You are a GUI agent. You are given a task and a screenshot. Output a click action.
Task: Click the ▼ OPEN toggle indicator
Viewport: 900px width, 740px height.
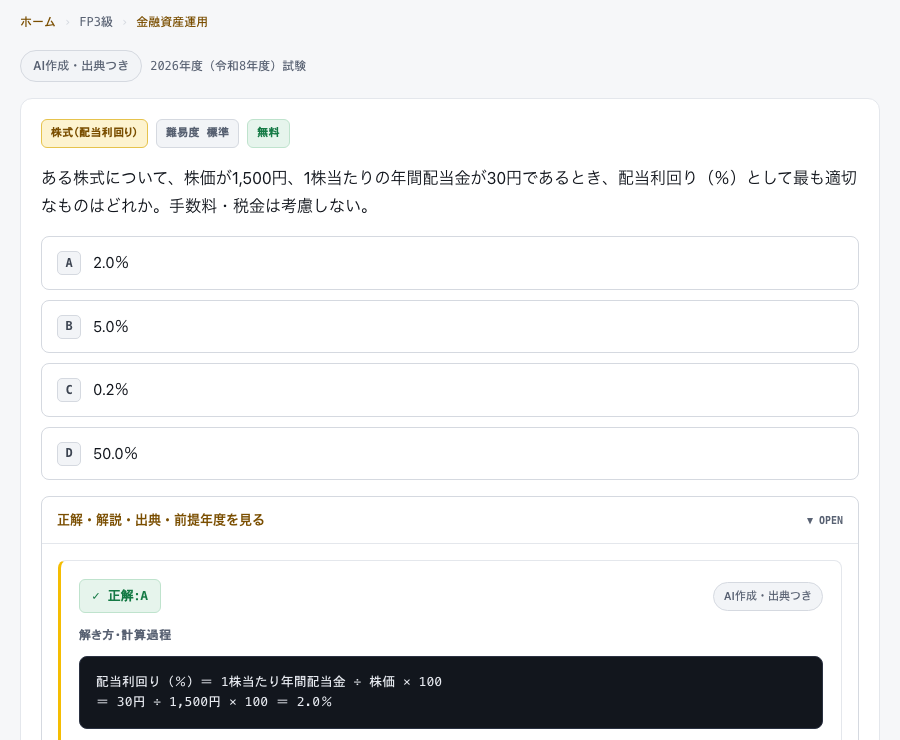[x=824, y=520]
